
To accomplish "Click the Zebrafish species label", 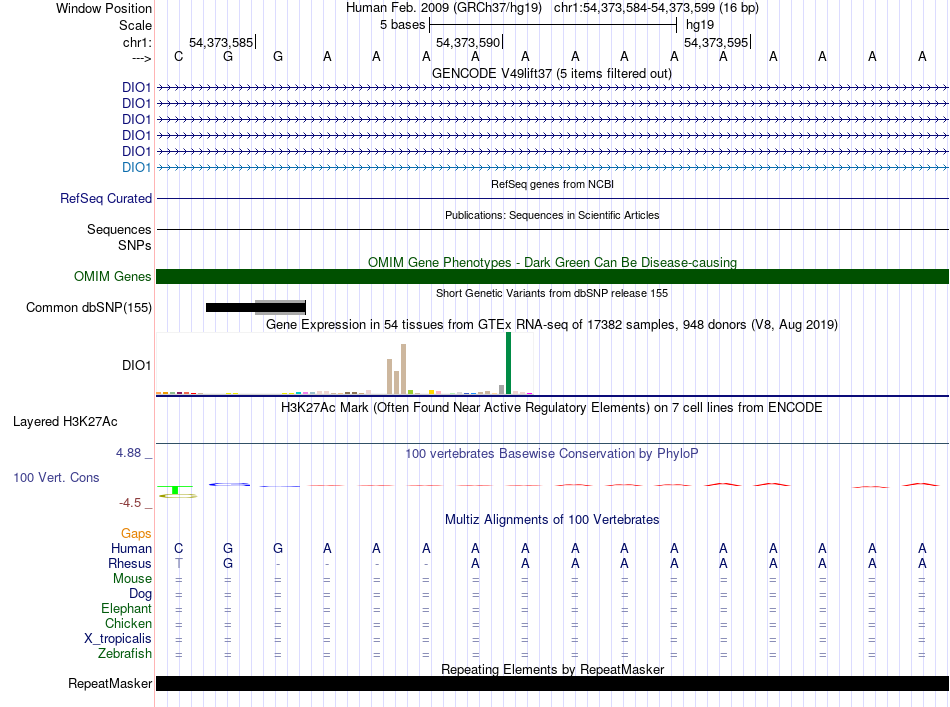I will coord(125,654).
